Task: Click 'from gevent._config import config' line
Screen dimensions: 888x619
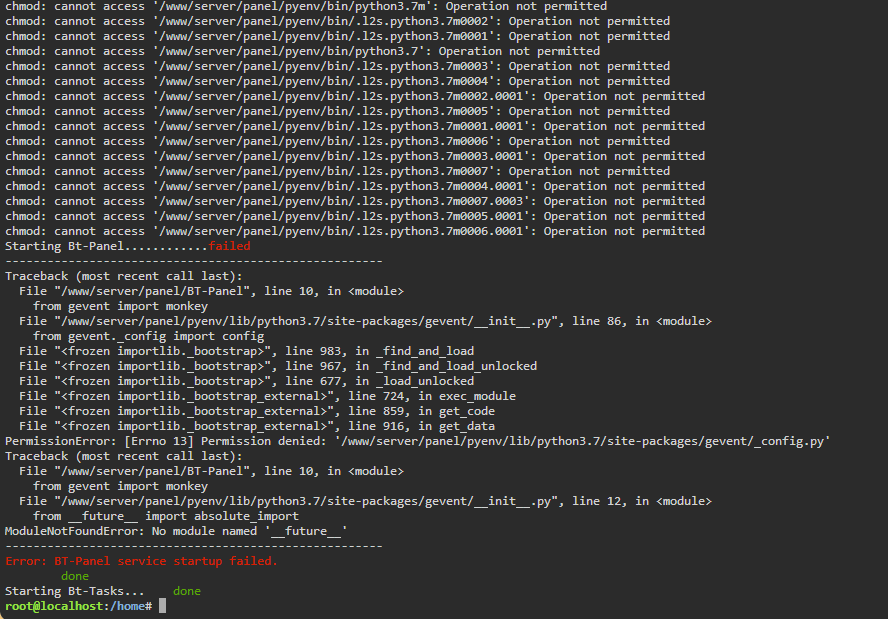Action: click(148, 336)
